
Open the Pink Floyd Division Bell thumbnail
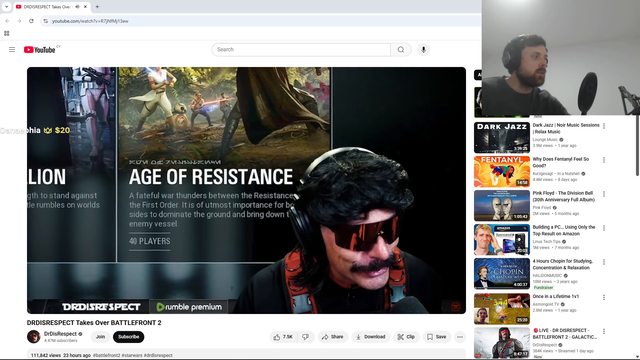point(502,205)
